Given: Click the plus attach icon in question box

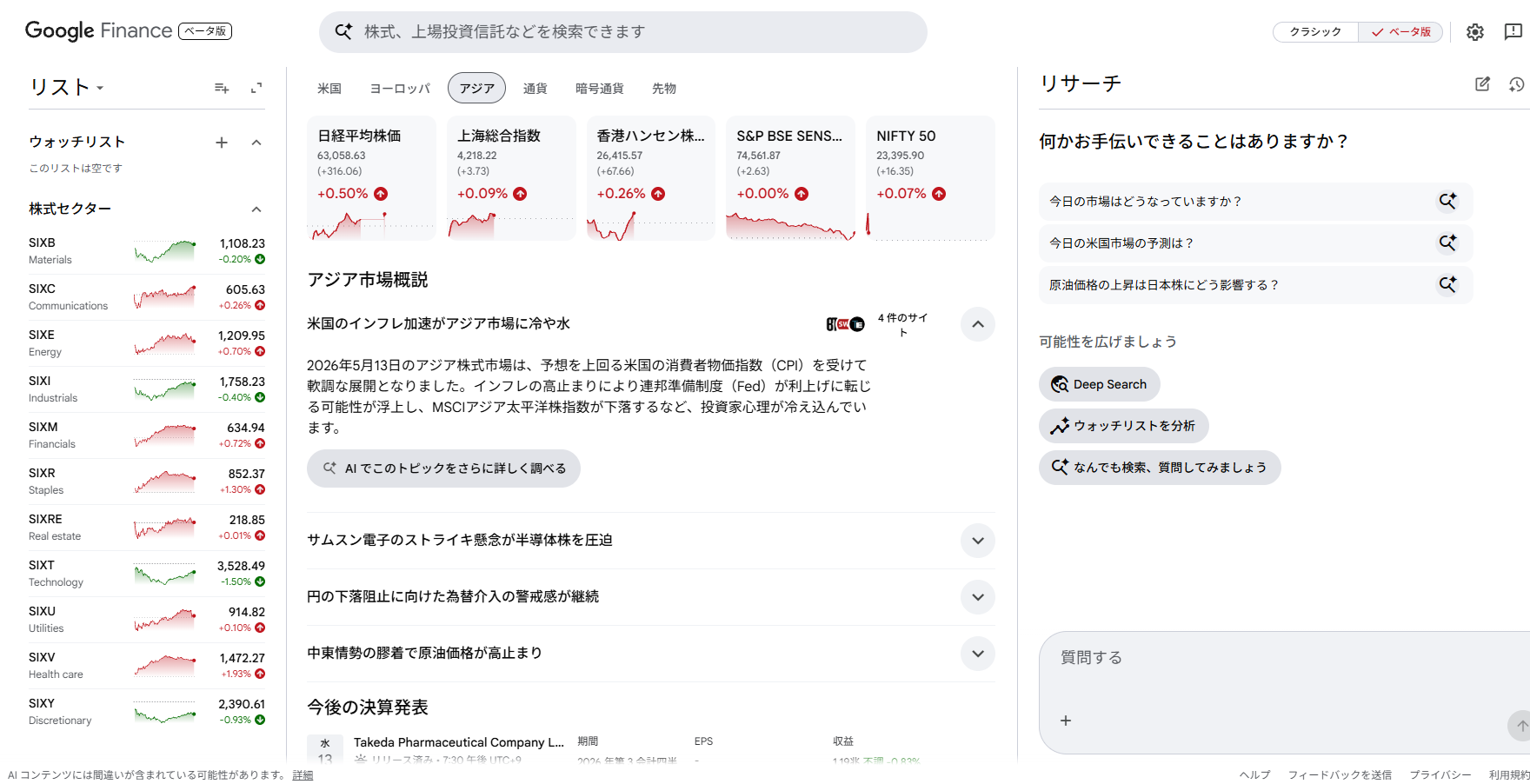Looking at the screenshot, I should [1066, 721].
